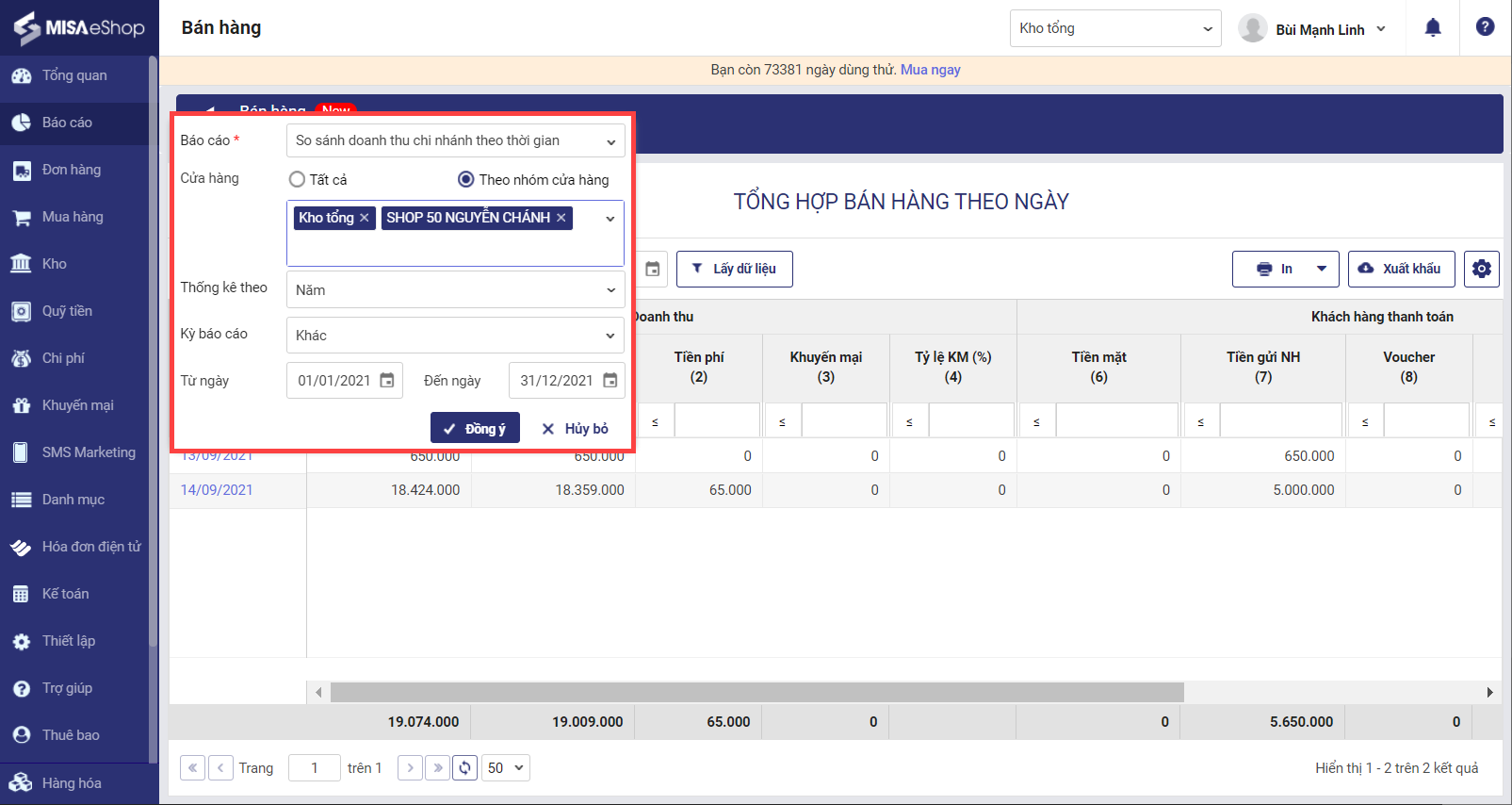Open filter operator for Tiền phí column
The height and width of the screenshot is (805, 1512).
pyautogui.click(x=655, y=421)
